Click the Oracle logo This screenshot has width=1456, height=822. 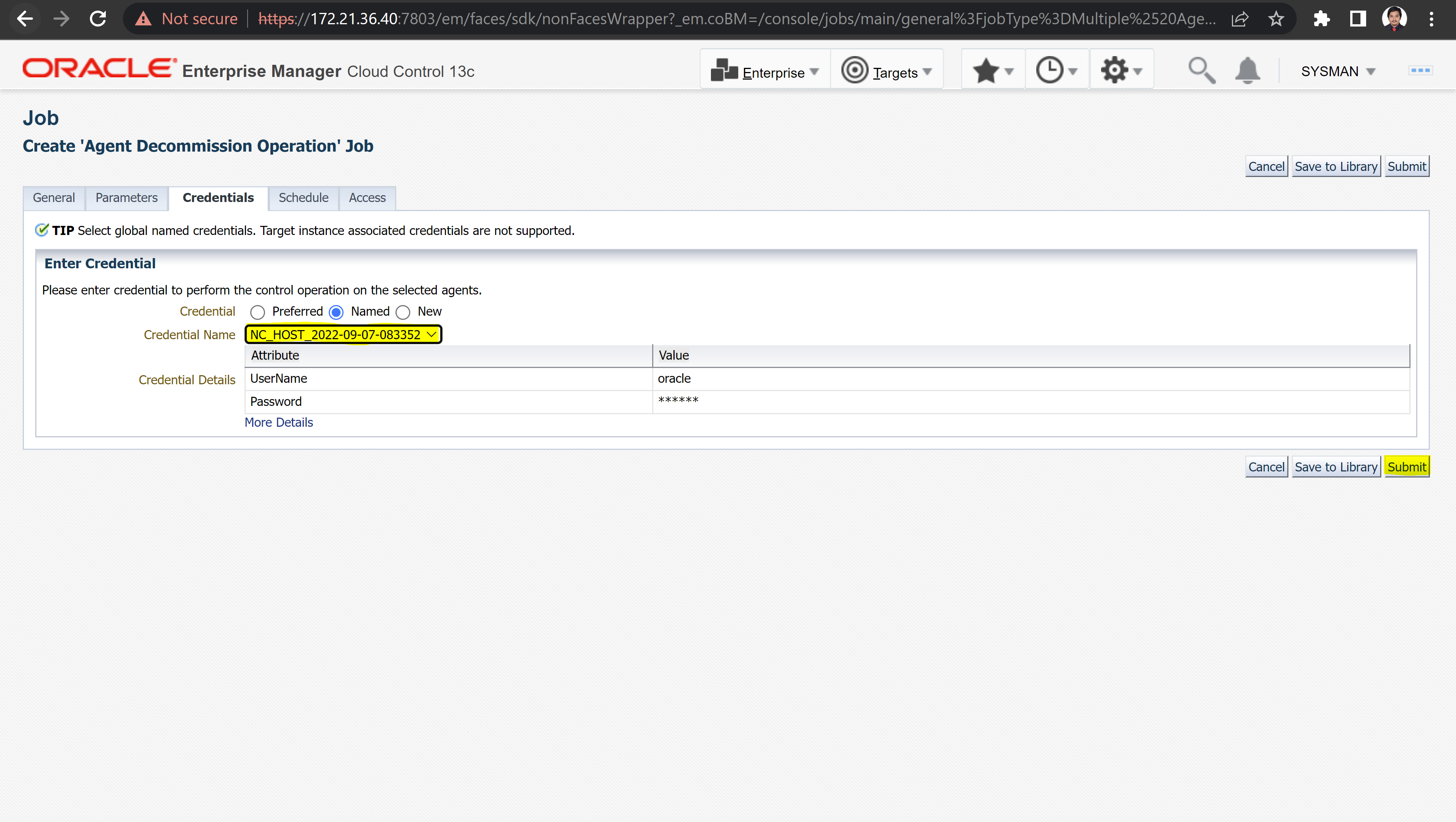[x=99, y=68]
